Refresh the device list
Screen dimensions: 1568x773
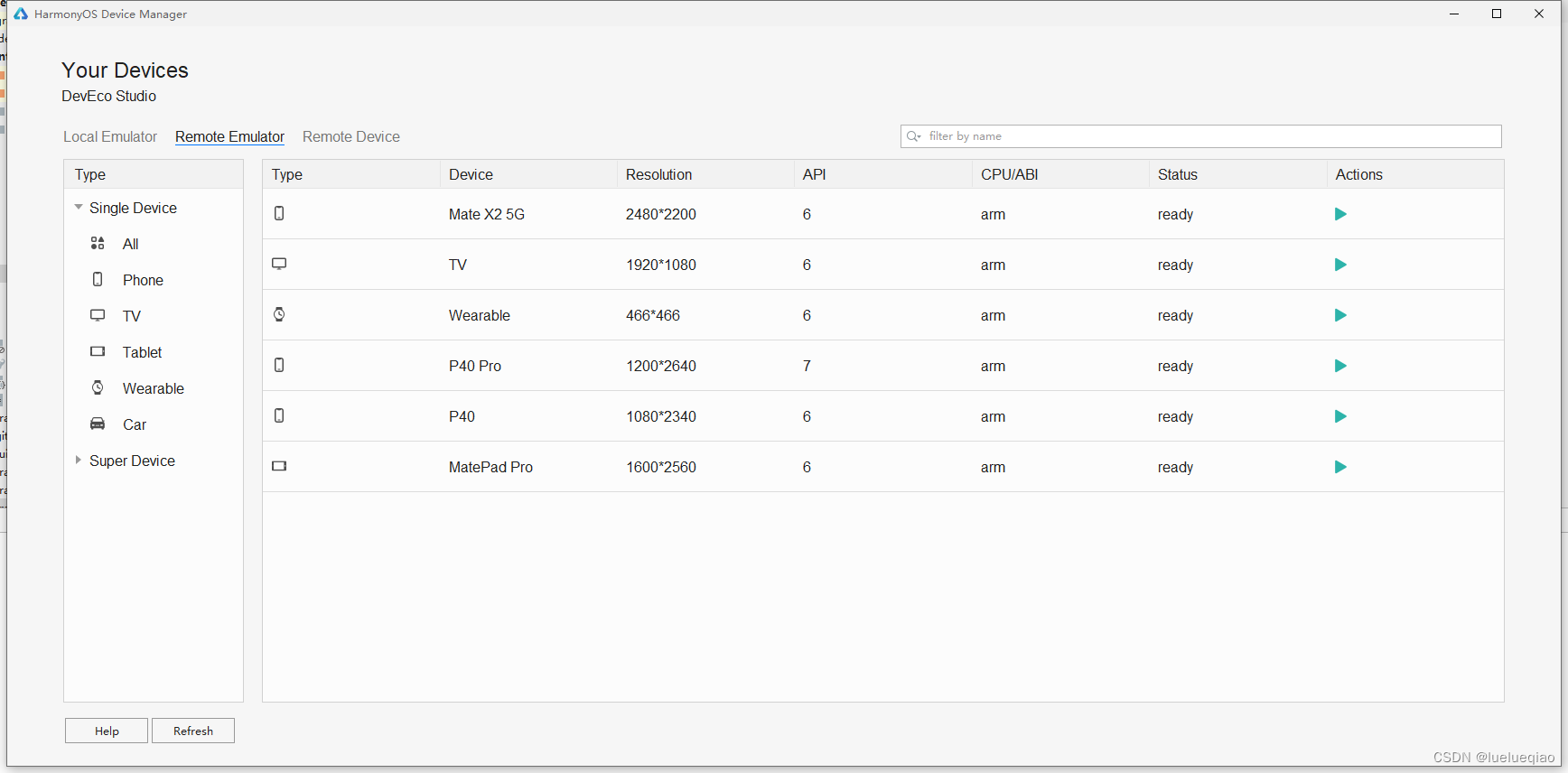tap(193, 731)
